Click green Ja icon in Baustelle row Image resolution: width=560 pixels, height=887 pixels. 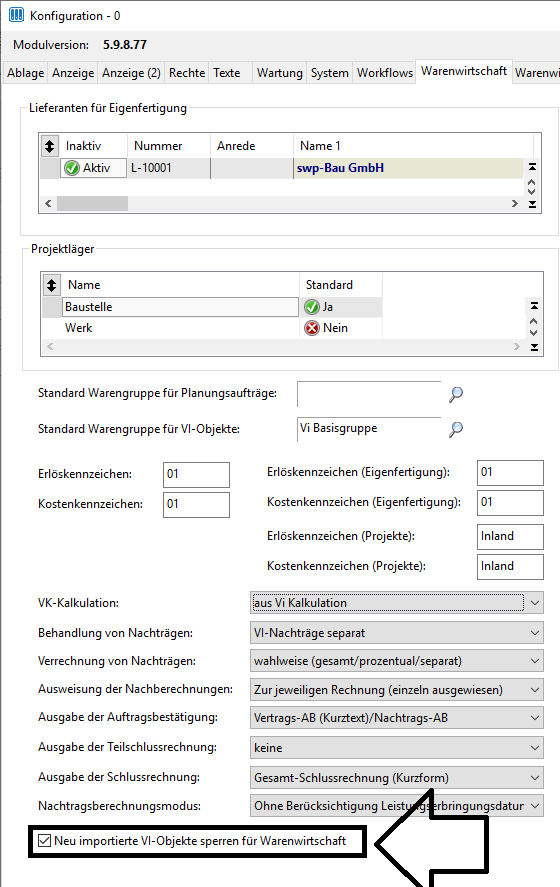coord(312,307)
